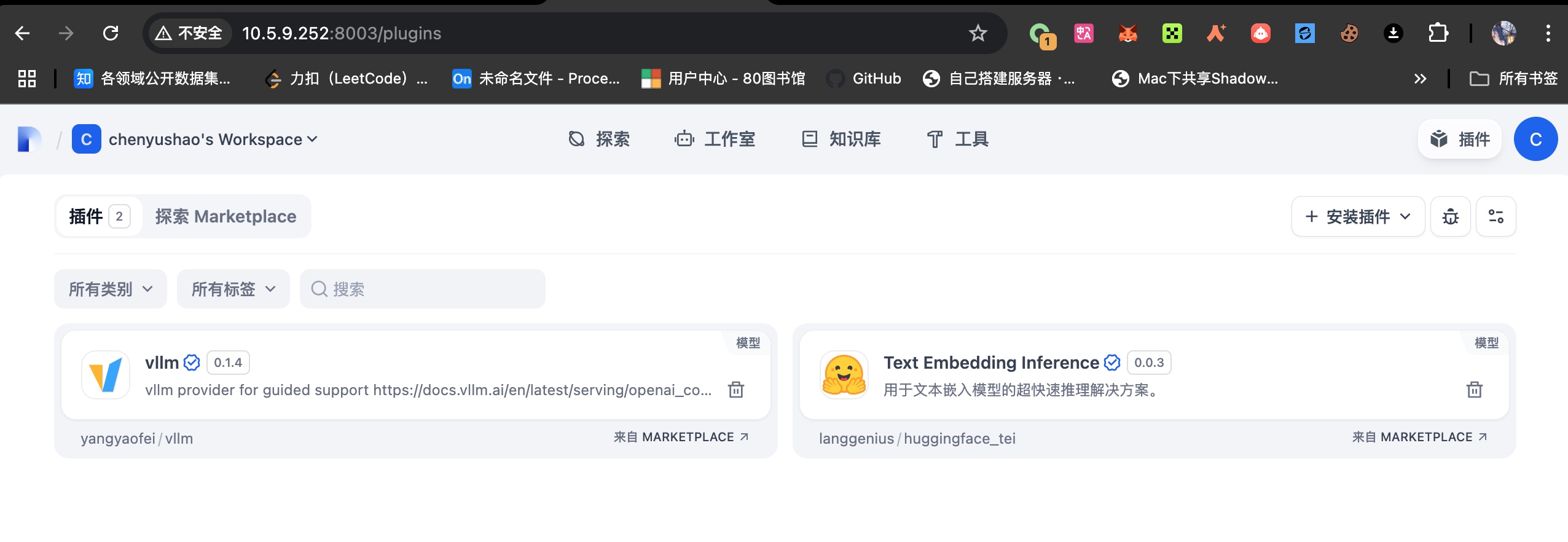Delete the vllm plugin
This screenshot has width=1568, height=542.
coord(736,390)
